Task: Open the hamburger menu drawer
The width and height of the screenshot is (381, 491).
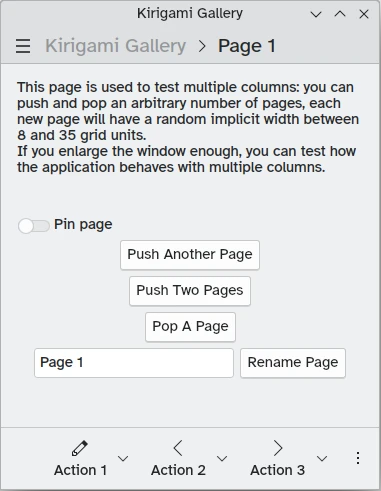Action: [x=23, y=46]
